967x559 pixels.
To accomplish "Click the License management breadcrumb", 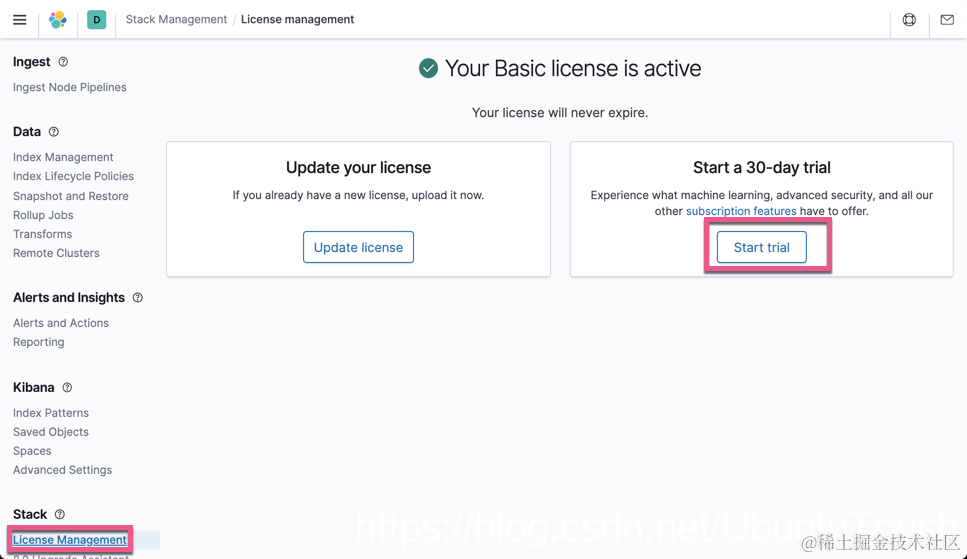I will click(297, 19).
